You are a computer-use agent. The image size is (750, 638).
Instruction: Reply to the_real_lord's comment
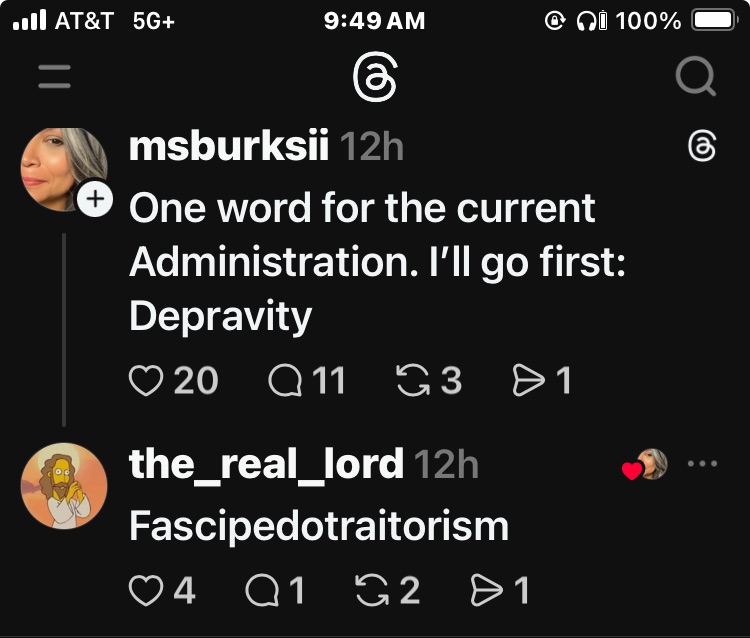[x=261, y=591]
